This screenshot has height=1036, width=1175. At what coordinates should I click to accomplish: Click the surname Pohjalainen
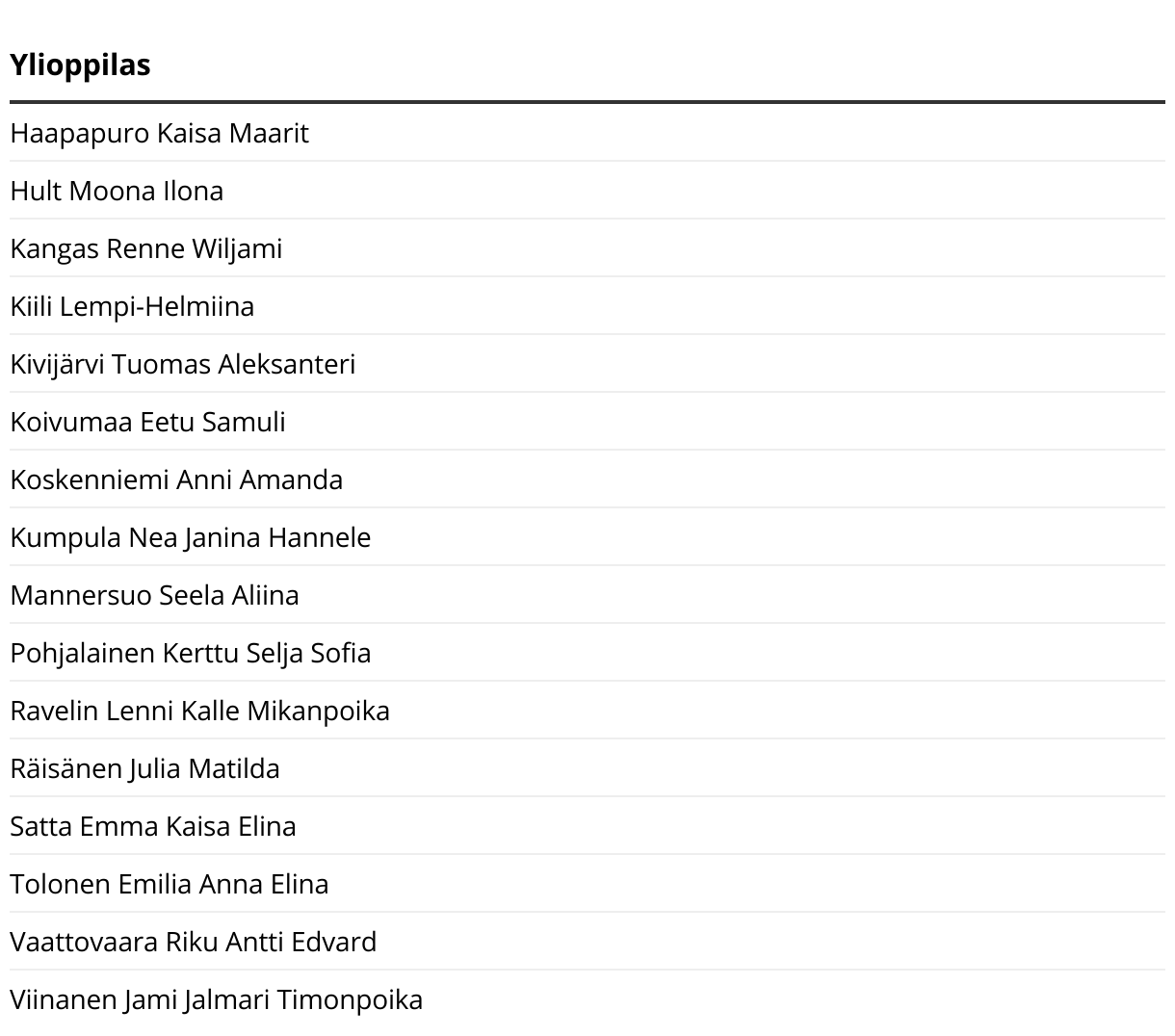83,654
